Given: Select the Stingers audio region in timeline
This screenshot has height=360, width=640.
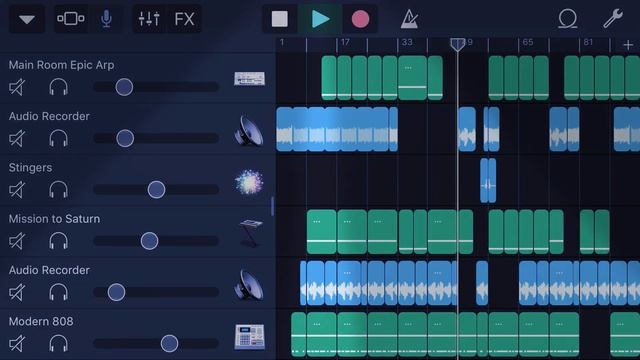Looking at the screenshot, I should tap(488, 180).
